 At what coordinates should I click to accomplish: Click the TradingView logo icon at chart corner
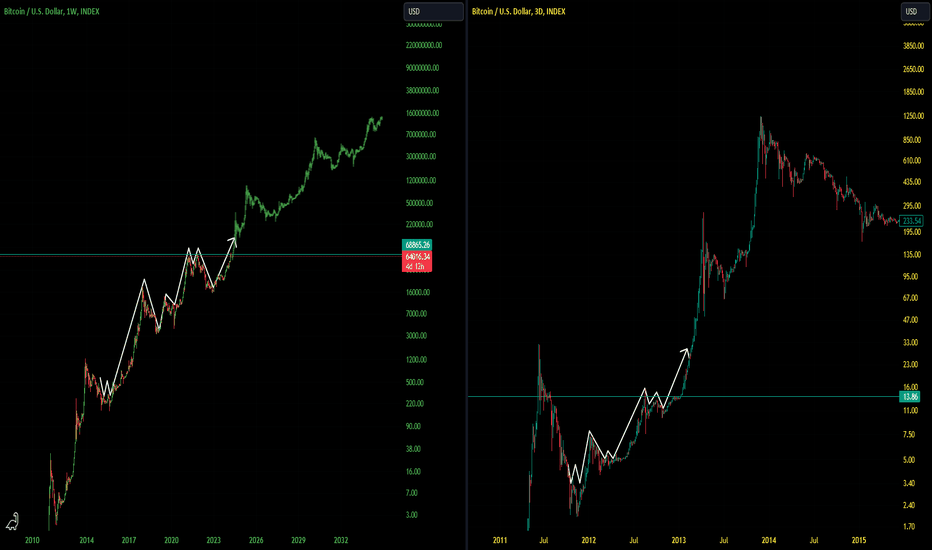pyautogui.click(x=12, y=521)
